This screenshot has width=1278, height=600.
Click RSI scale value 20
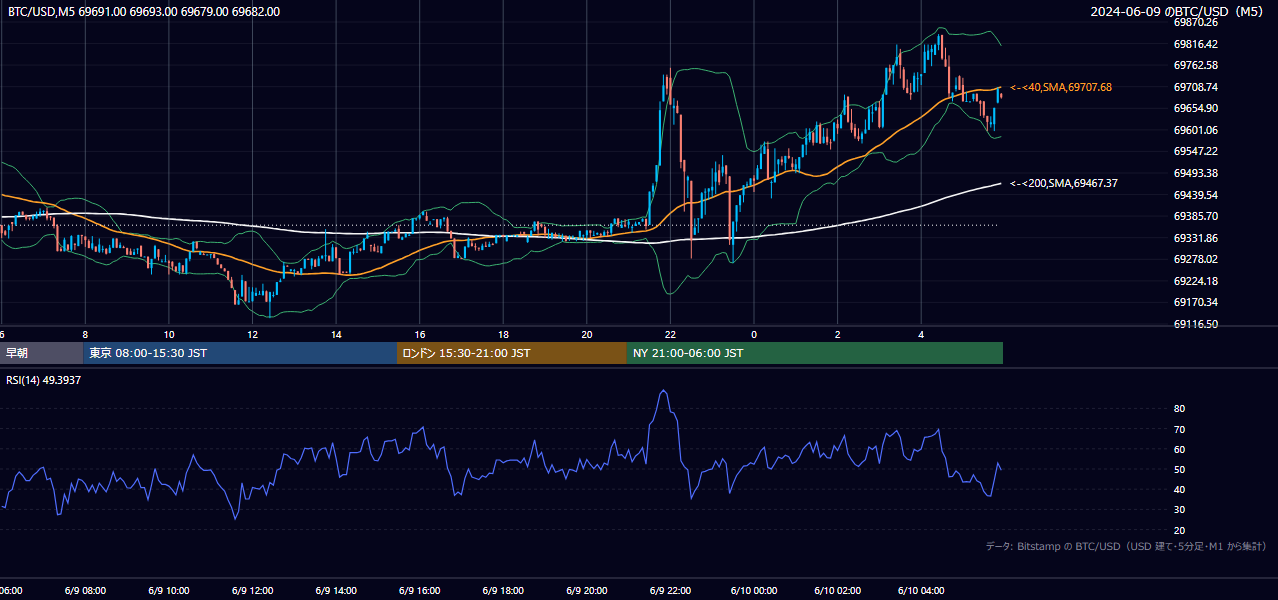coord(1179,530)
